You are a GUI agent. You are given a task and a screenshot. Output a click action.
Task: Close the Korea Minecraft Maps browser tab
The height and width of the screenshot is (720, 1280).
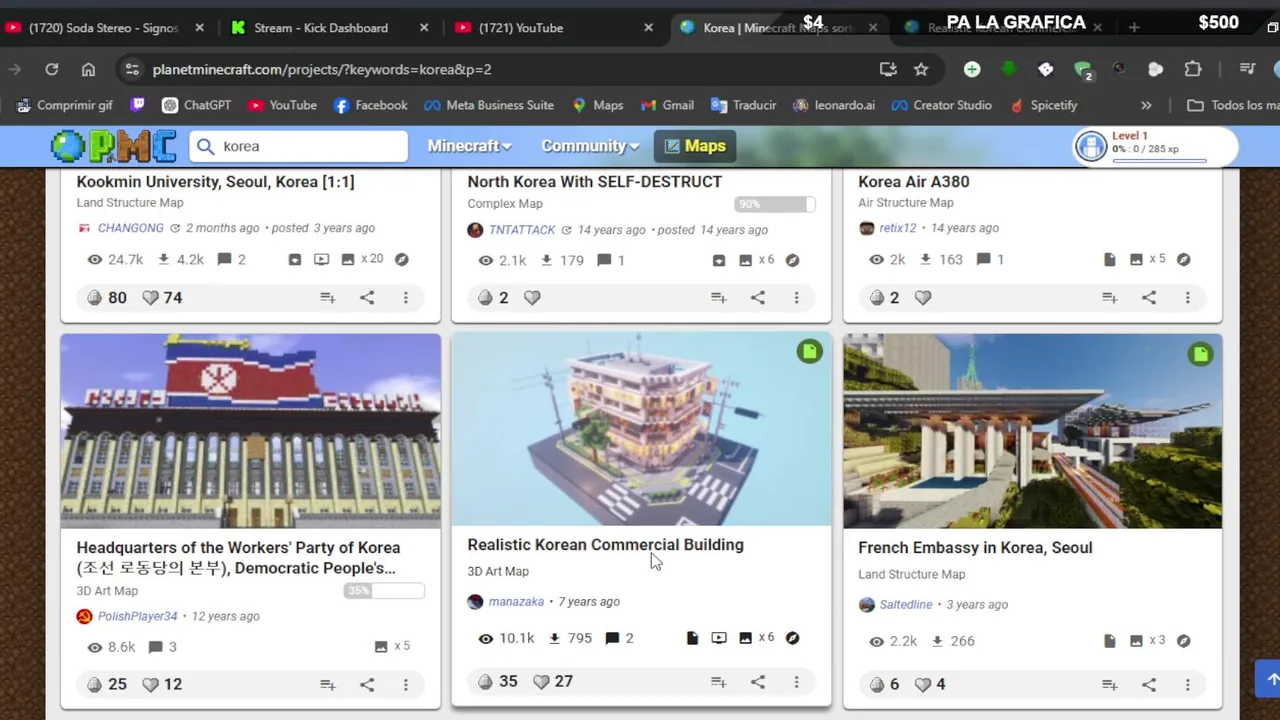(x=875, y=28)
